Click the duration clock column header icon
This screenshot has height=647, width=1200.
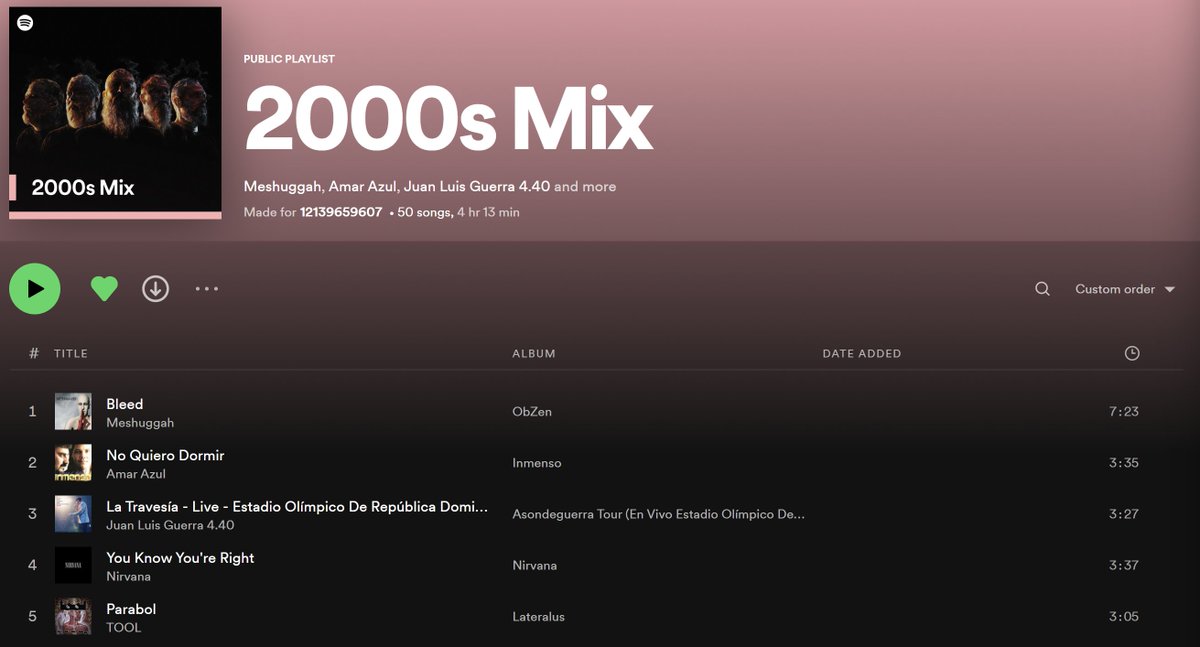[1132, 353]
